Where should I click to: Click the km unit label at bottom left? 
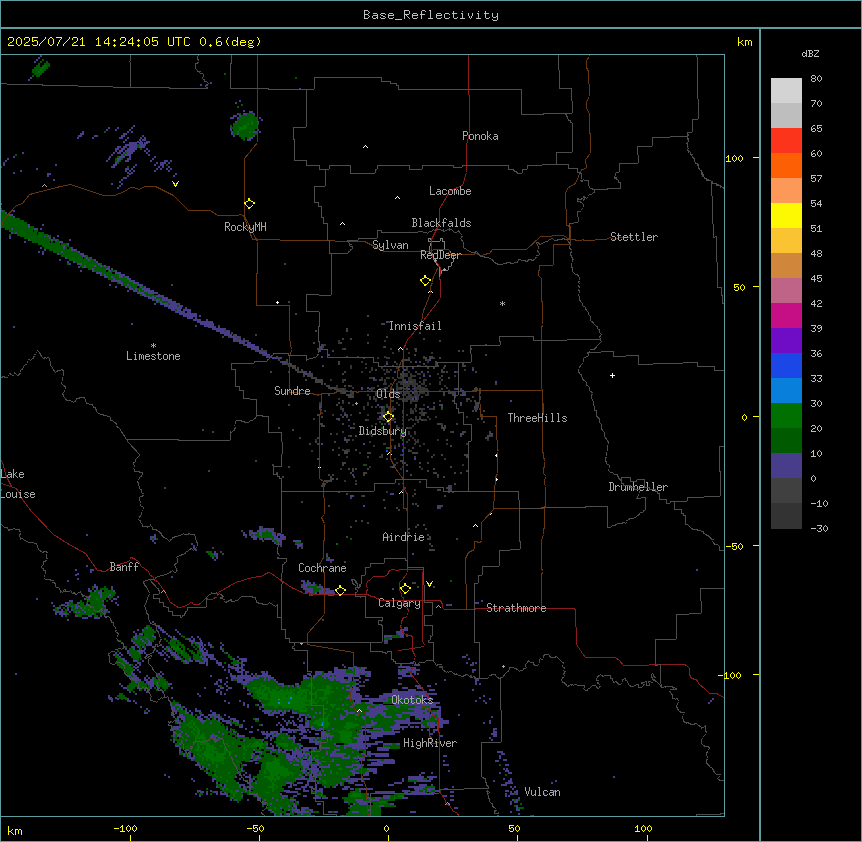point(15,830)
